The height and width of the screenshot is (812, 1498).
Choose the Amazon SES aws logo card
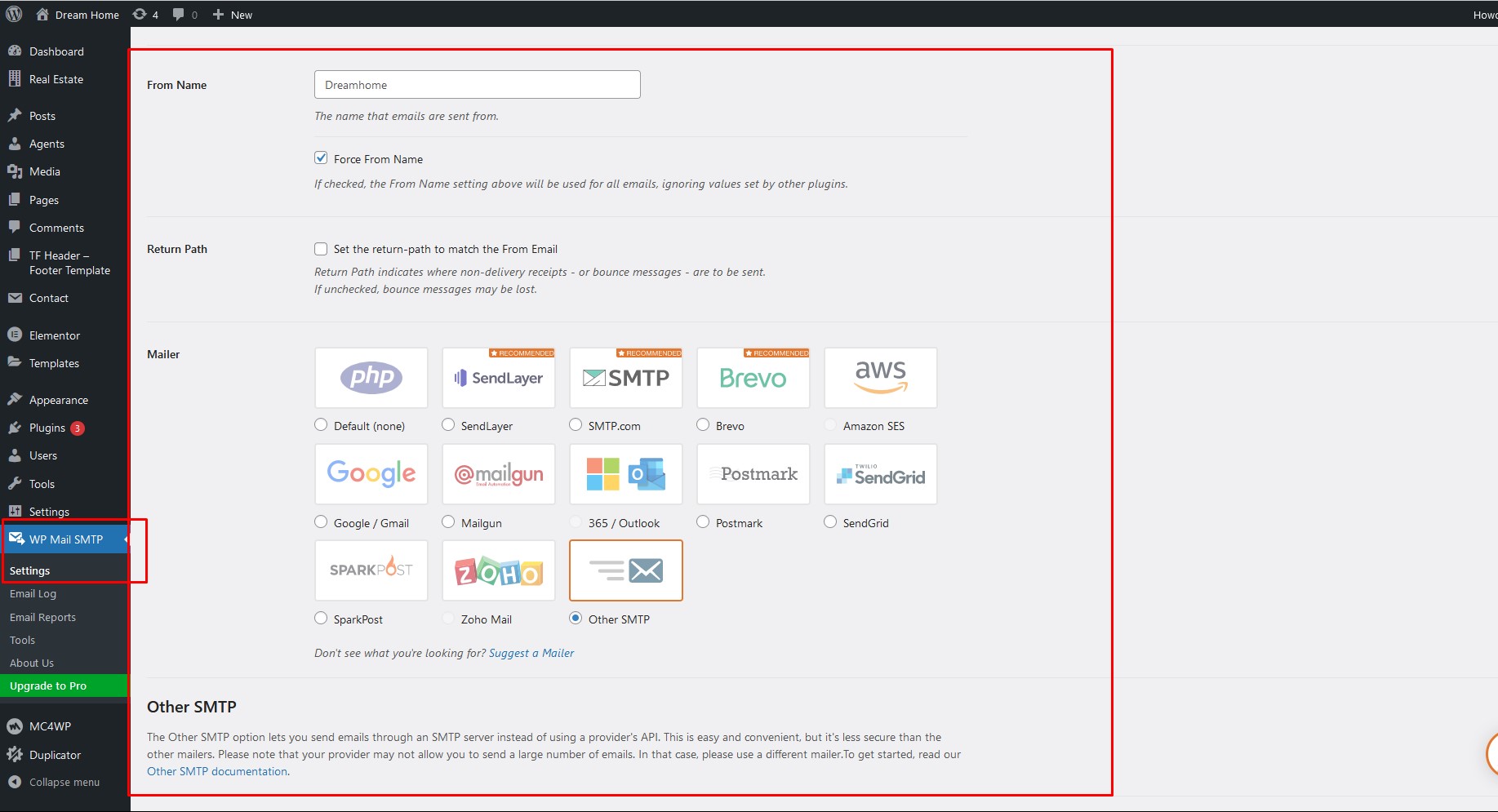881,378
